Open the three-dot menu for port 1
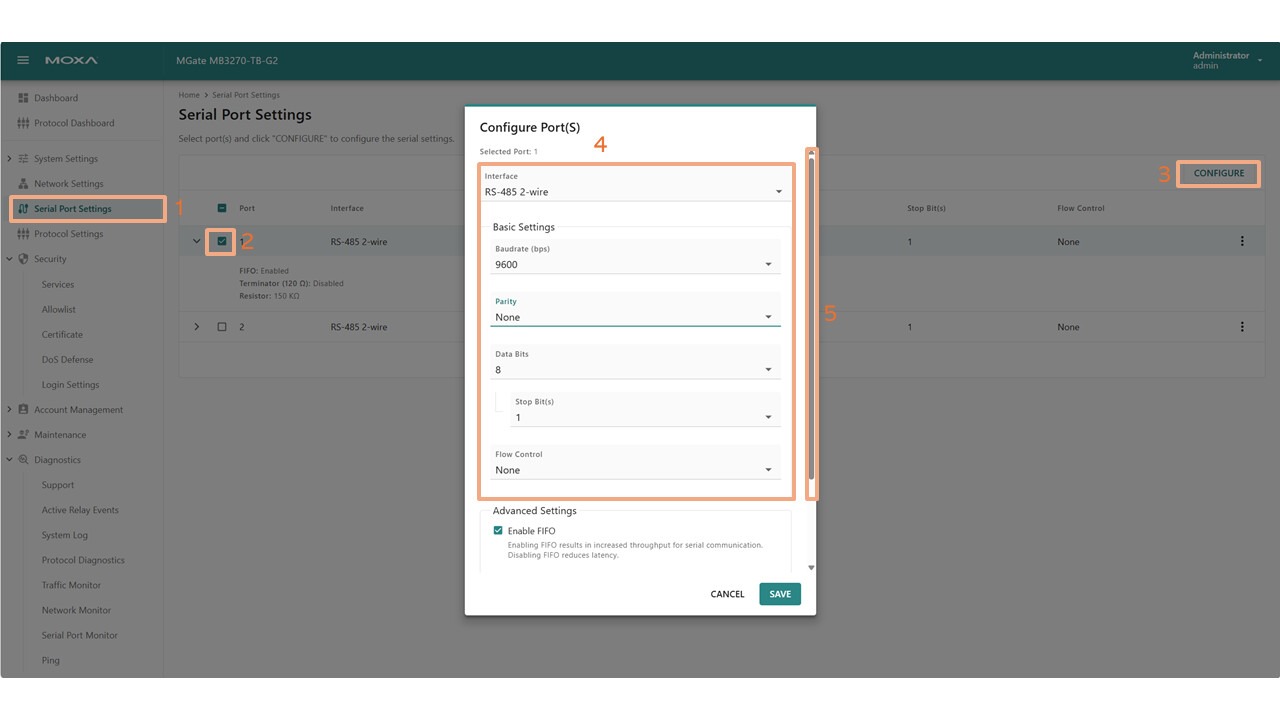1280x720 pixels. click(x=1242, y=241)
